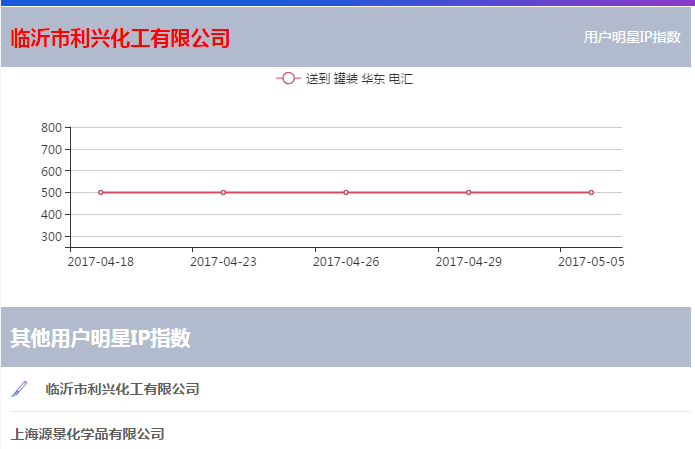This screenshot has height=449, width=695.
Task: Click the 用户明星IP指数 label in header
Action: [x=632, y=37]
